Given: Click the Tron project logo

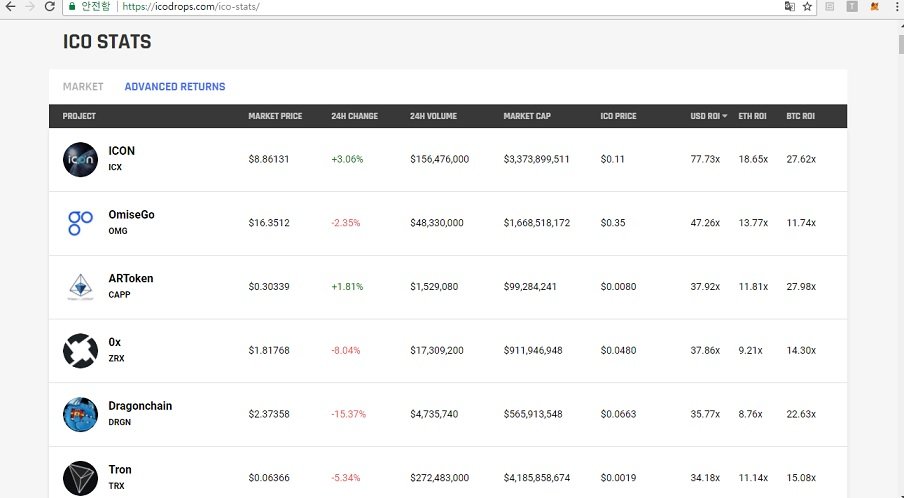Looking at the screenshot, I should [80, 478].
